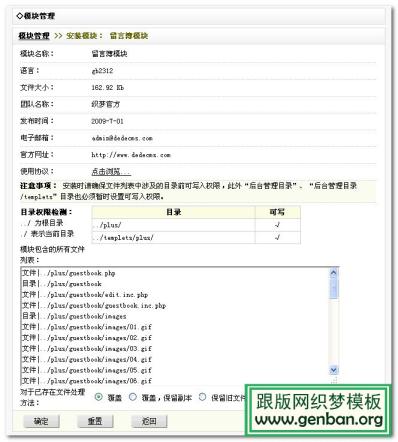Click the module name value 留言簿模块
This screenshot has height=442, width=398.
click(x=109, y=54)
